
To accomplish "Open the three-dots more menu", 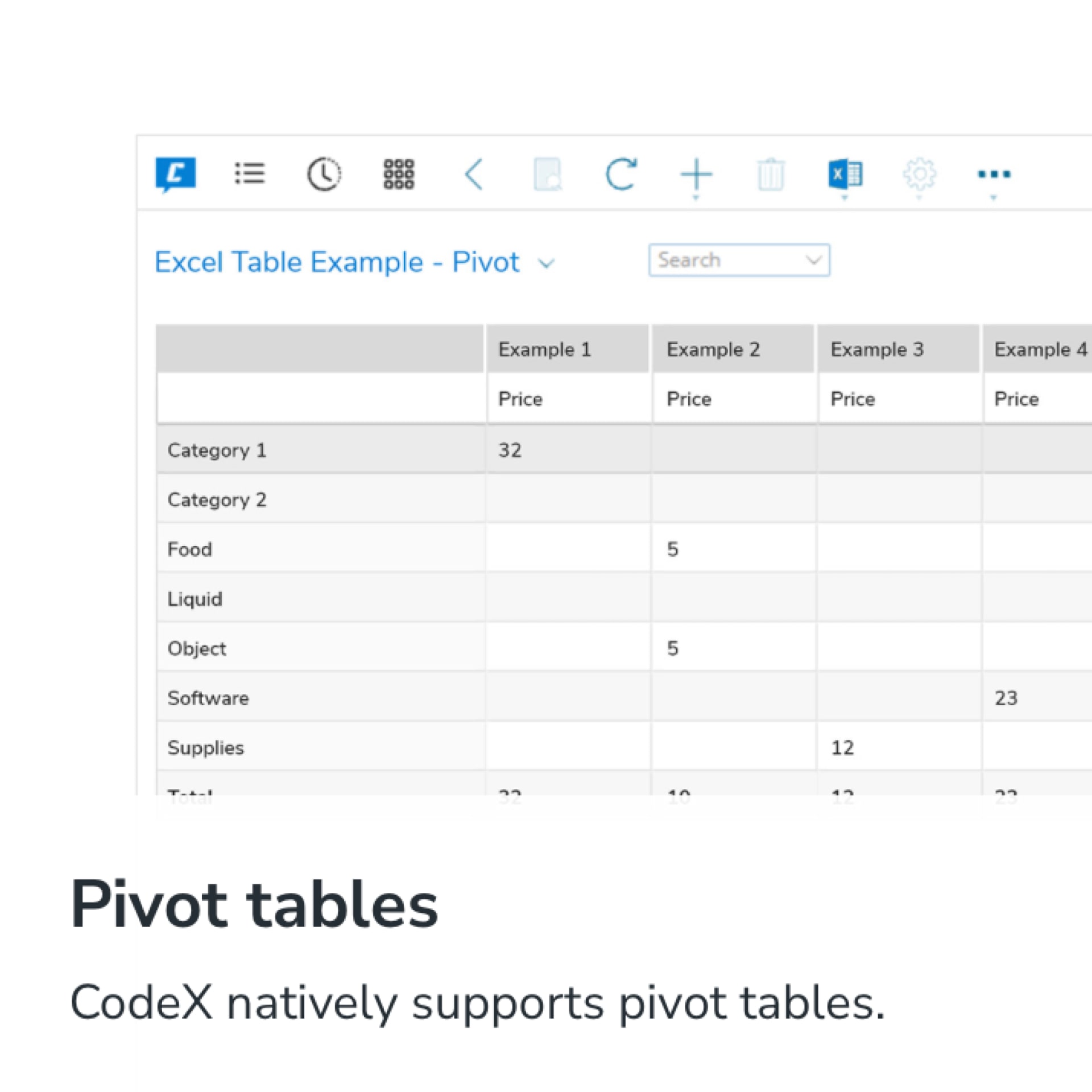I will [x=994, y=173].
